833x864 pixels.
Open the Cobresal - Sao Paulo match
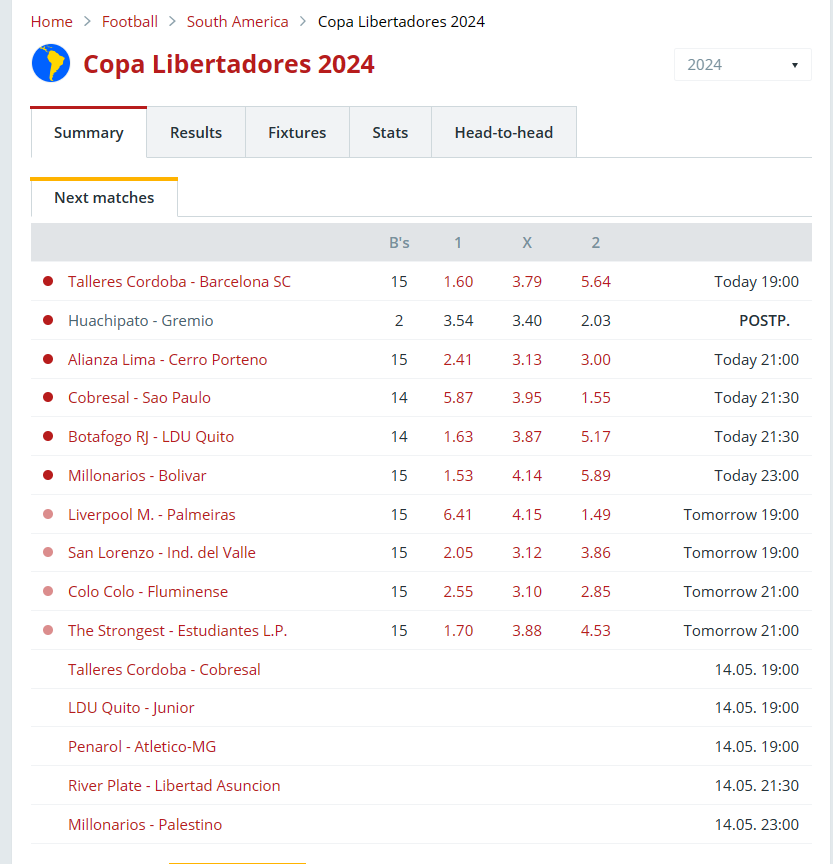click(139, 397)
